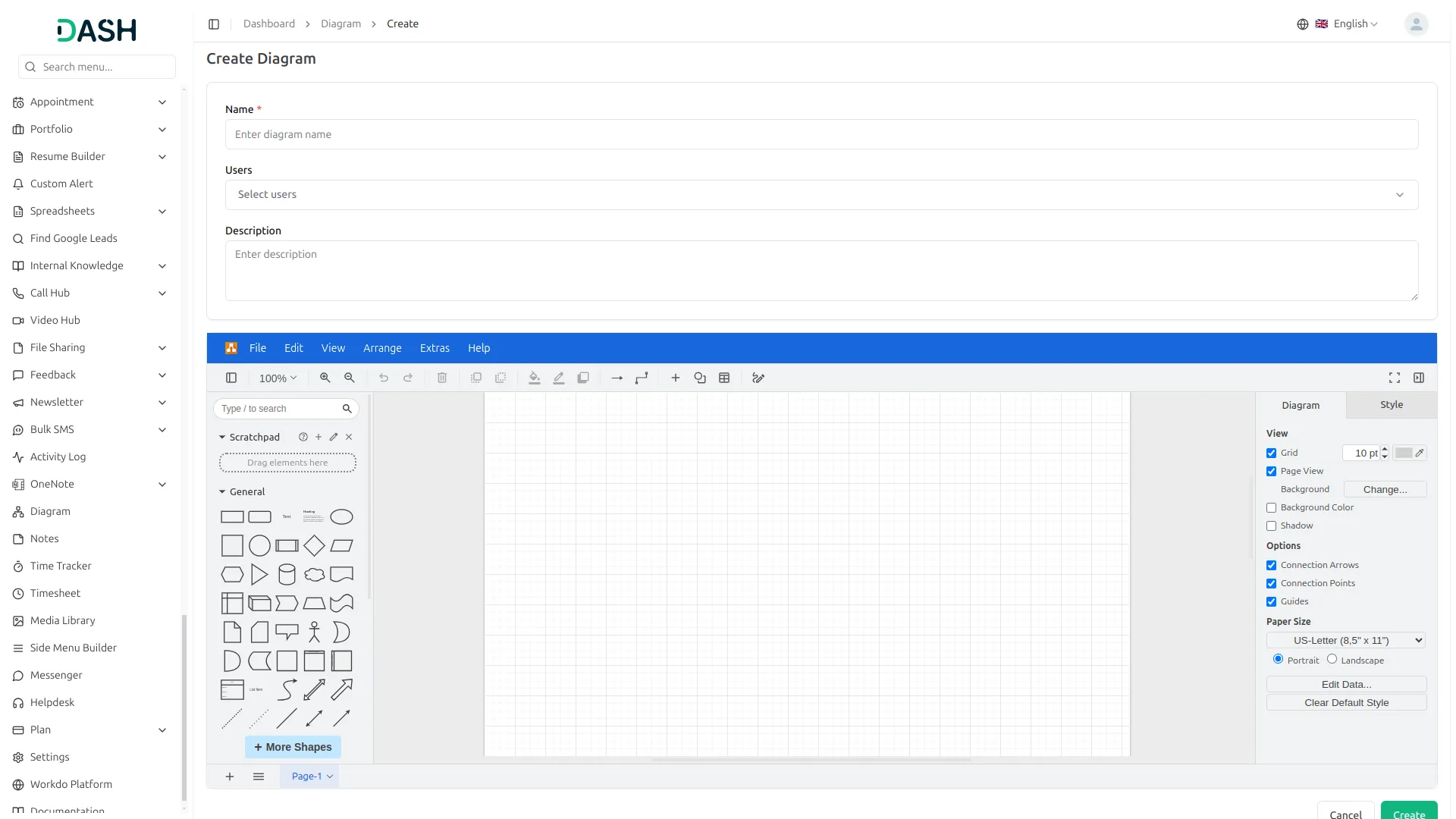Collapse the Scratchpad section
The width and height of the screenshot is (1456, 819).
[x=221, y=437]
